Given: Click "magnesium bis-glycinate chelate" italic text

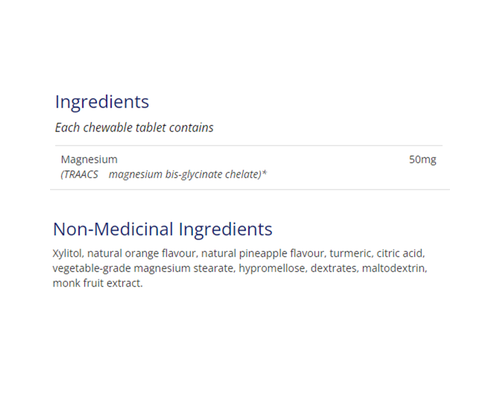Looking at the screenshot, I should [184, 174].
